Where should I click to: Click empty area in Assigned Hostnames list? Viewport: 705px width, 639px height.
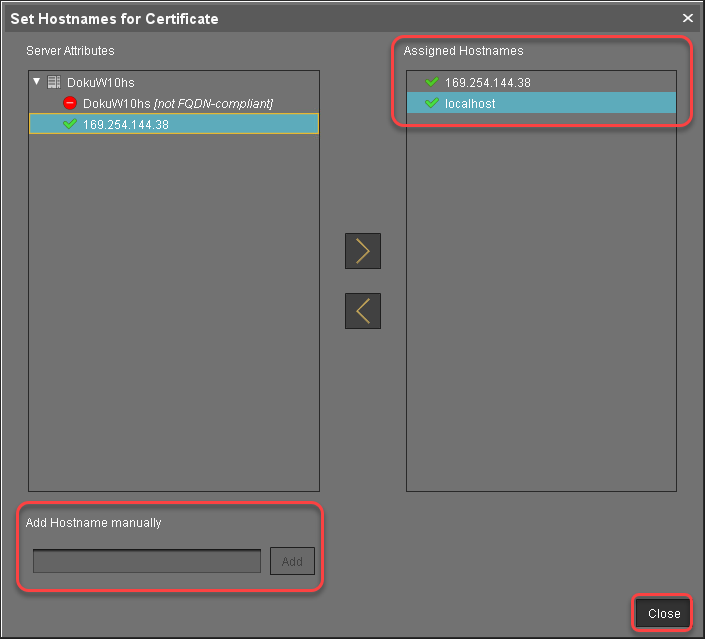tap(541, 300)
